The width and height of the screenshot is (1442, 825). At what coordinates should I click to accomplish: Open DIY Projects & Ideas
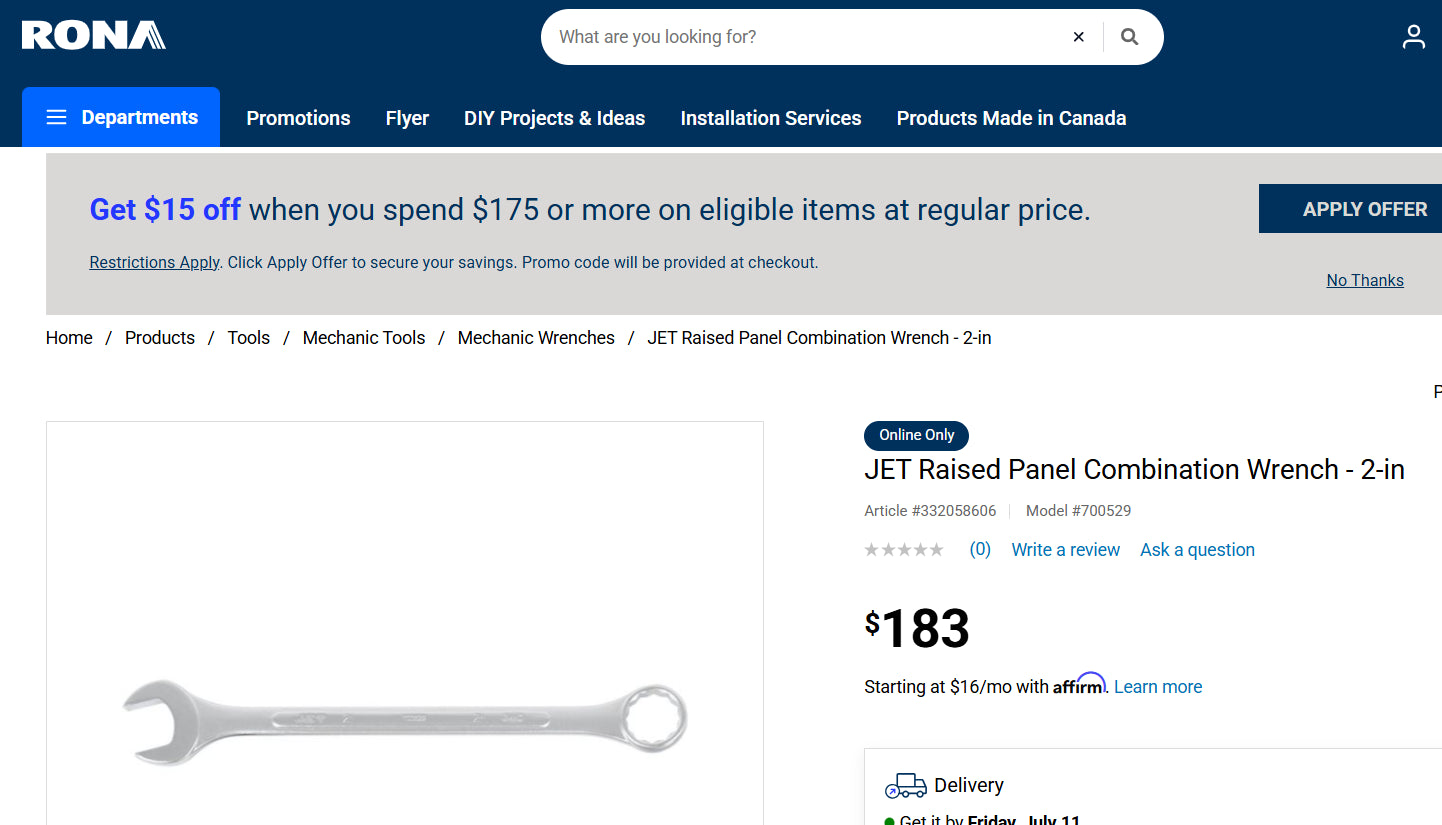click(554, 118)
